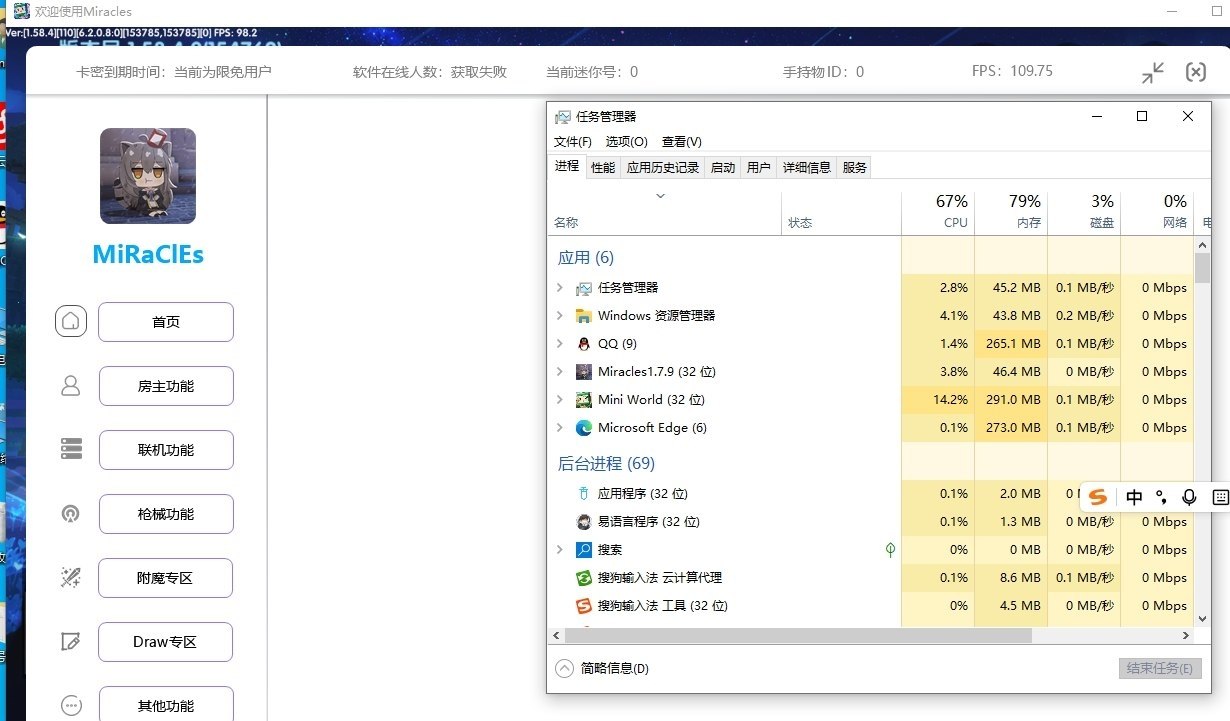Screen dimensions: 1230x721
Task: Click the home icon beside 首页
Action: pyautogui.click(x=71, y=322)
